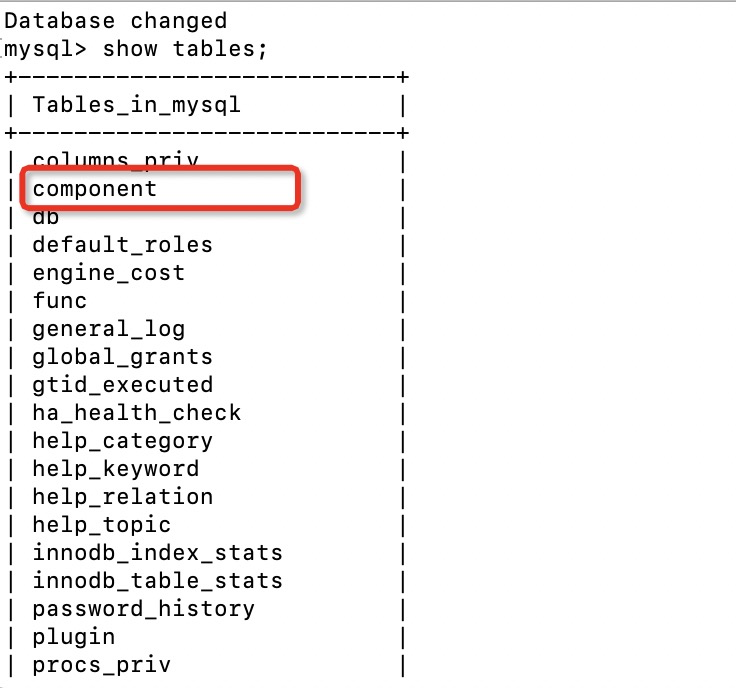
Task: Select the func table row
Action: (60, 300)
